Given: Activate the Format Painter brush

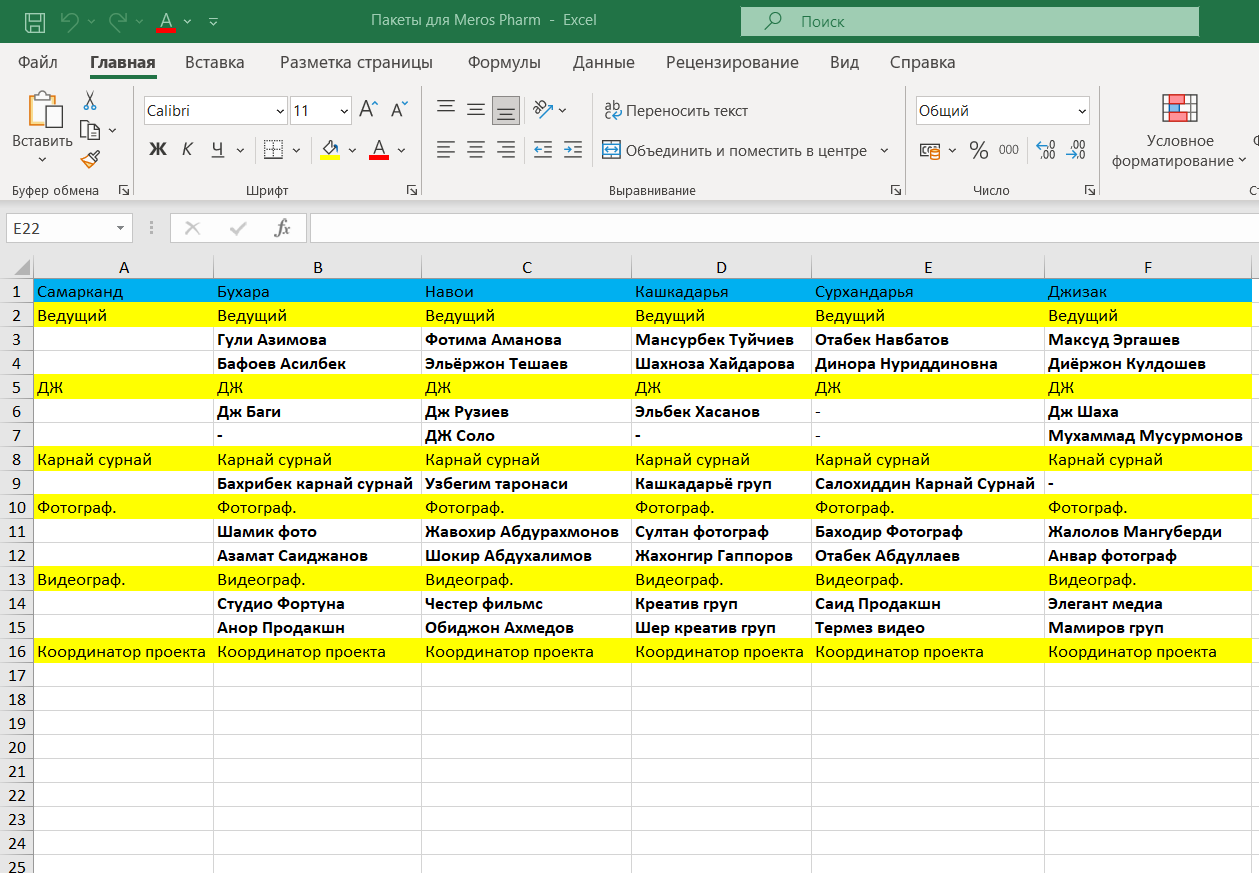Looking at the screenshot, I should [x=90, y=159].
